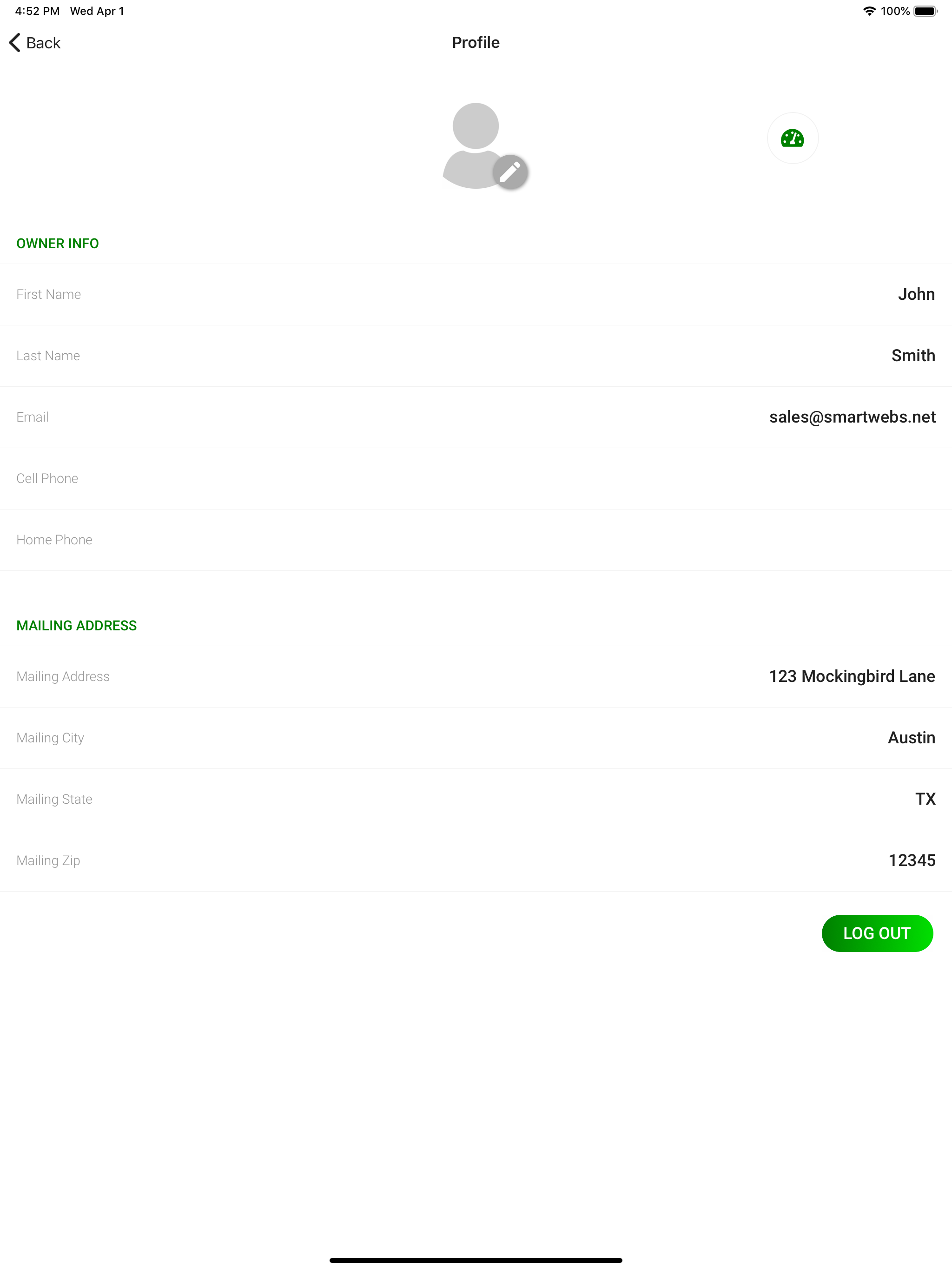Tap the home indicator bar
The width and height of the screenshot is (952, 1270).
(476, 1260)
